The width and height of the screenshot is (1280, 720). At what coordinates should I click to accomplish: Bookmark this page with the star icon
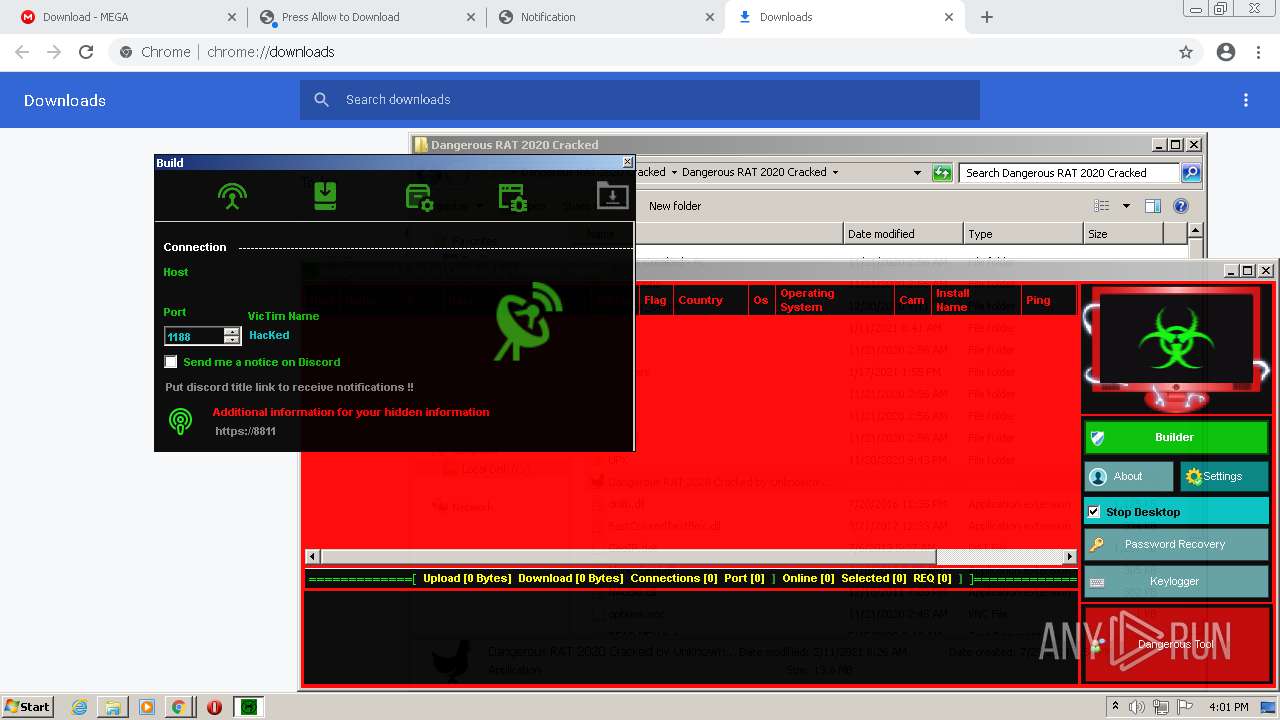tap(1186, 52)
